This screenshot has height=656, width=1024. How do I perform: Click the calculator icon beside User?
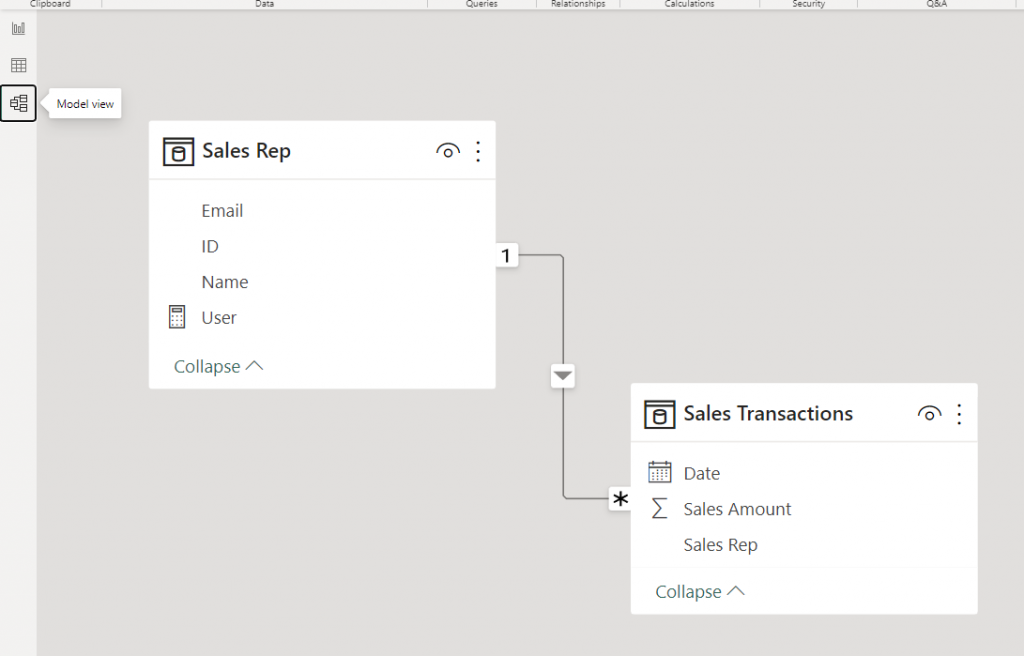177,318
